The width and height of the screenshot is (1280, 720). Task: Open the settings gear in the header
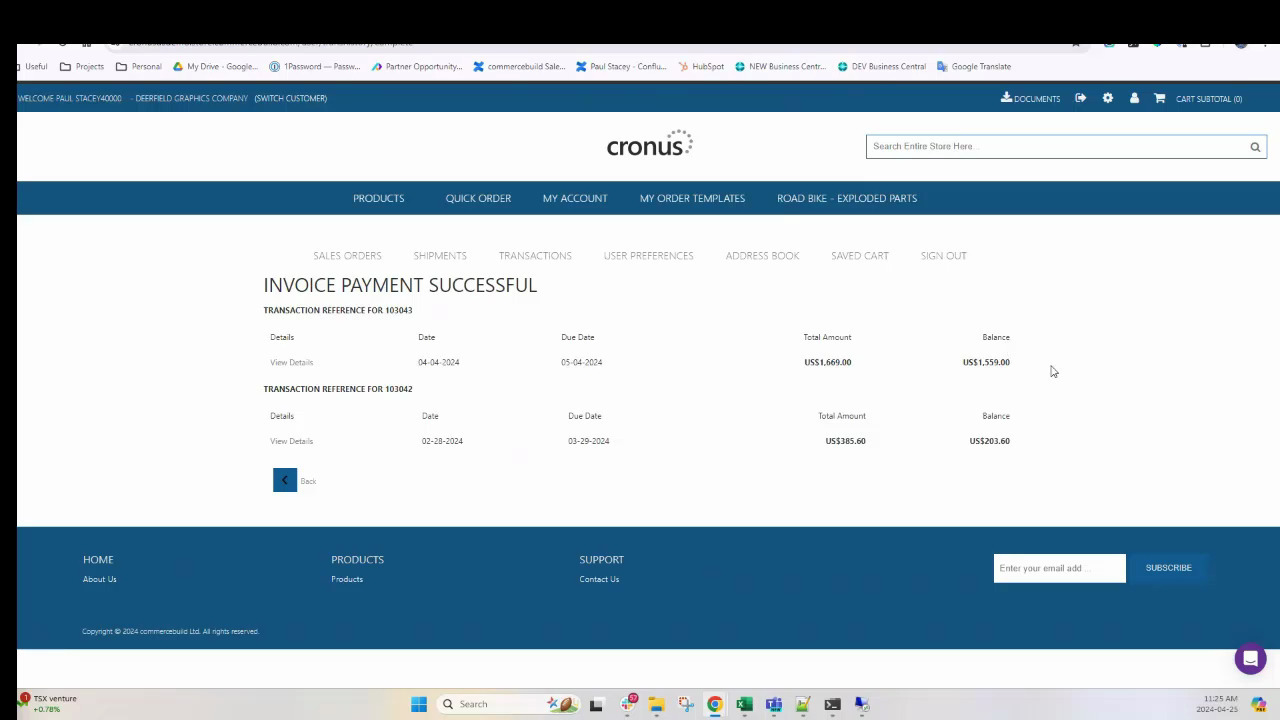point(1107,98)
